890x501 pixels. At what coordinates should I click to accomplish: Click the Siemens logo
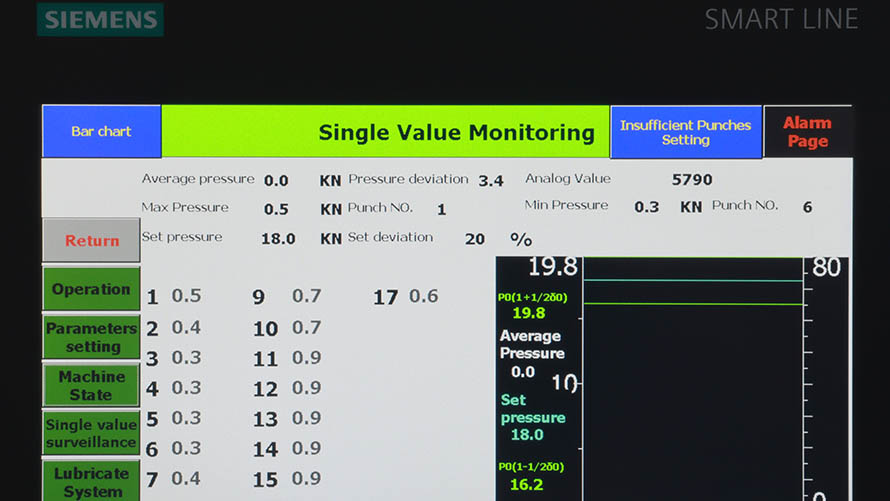pyautogui.click(x=100, y=20)
